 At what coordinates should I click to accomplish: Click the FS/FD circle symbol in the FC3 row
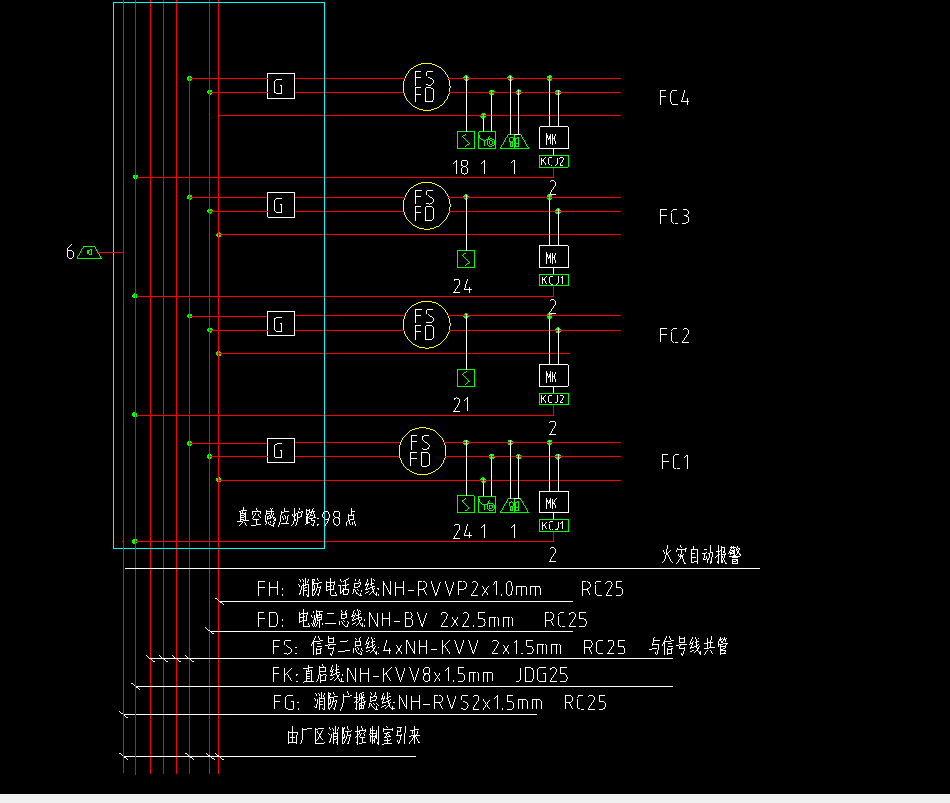point(427,205)
